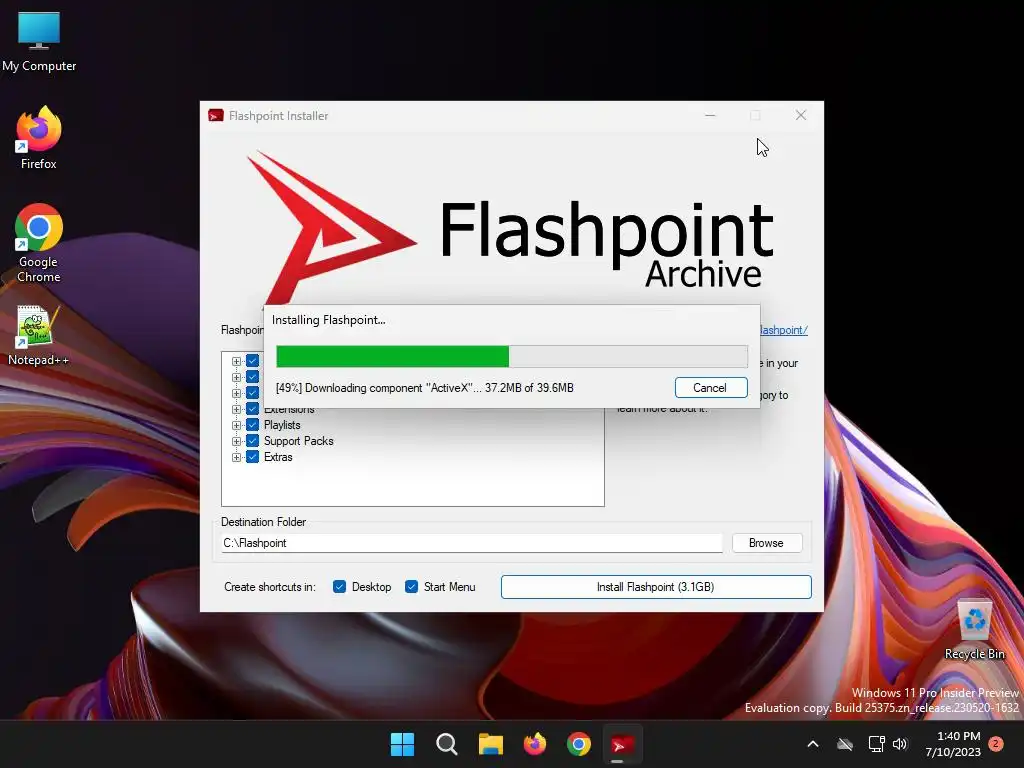Uncheck the Extensions component checkbox
1024x768 pixels.
point(253,409)
